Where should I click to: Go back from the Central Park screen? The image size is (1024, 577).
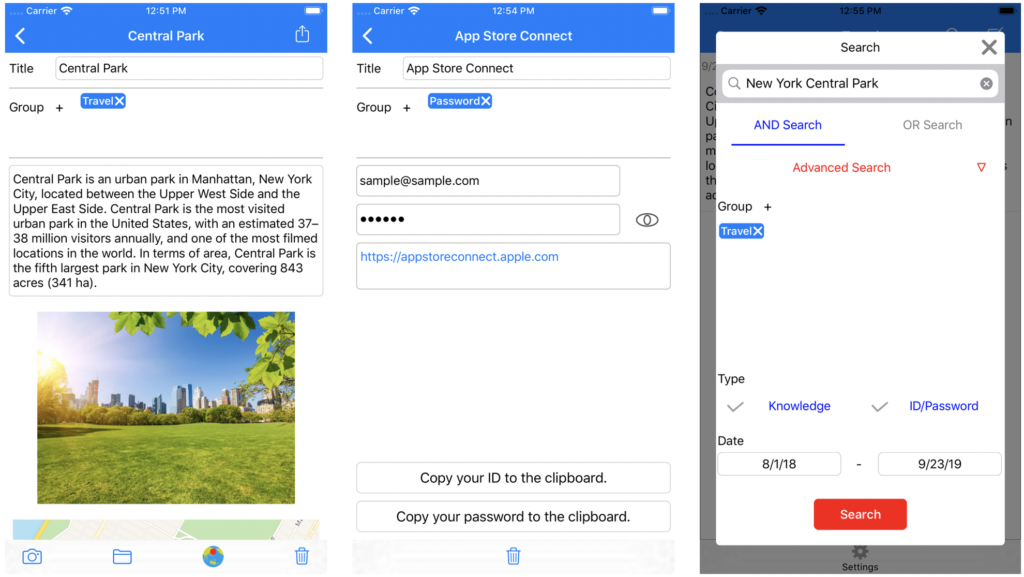click(x=21, y=36)
